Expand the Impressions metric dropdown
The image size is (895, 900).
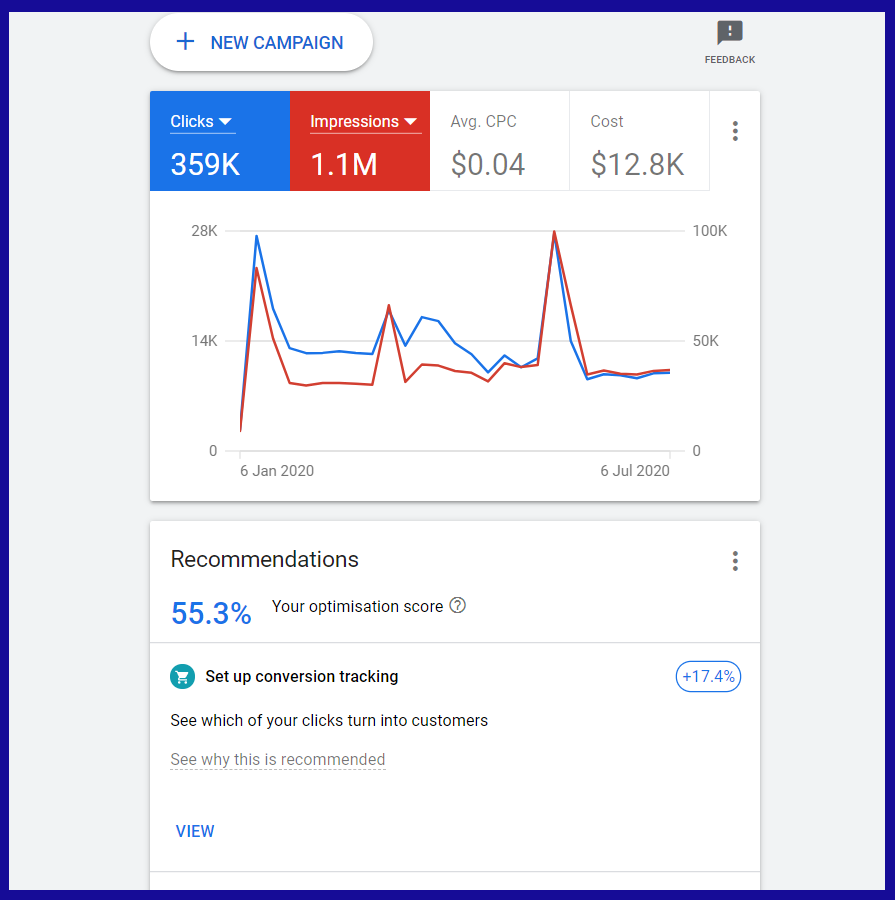(410, 122)
